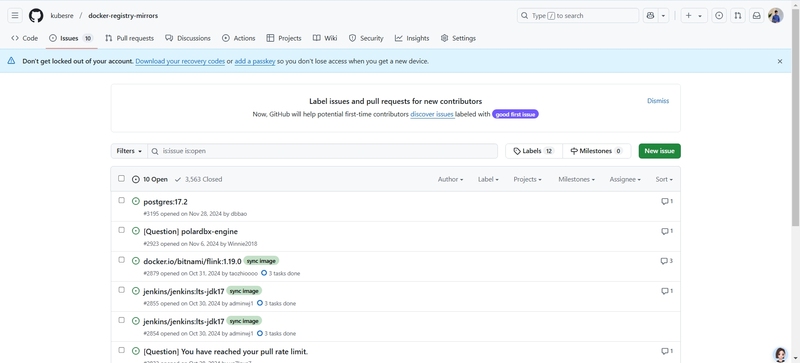Click the search bar Type / to search
800x363 pixels.
pyautogui.click(x=578, y=16)
